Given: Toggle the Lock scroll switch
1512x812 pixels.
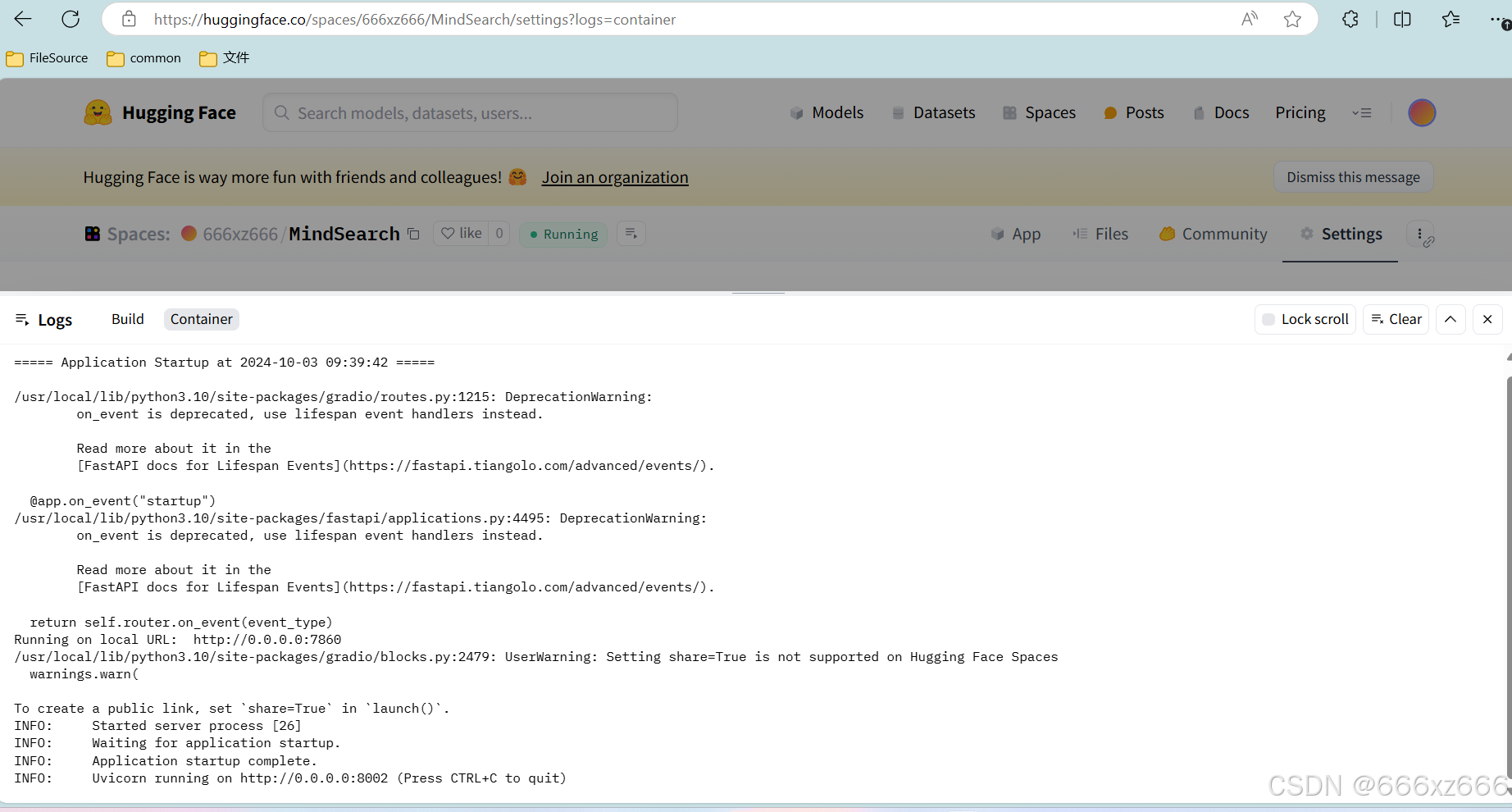Looking at the screenshot, I should (1305, 319).
